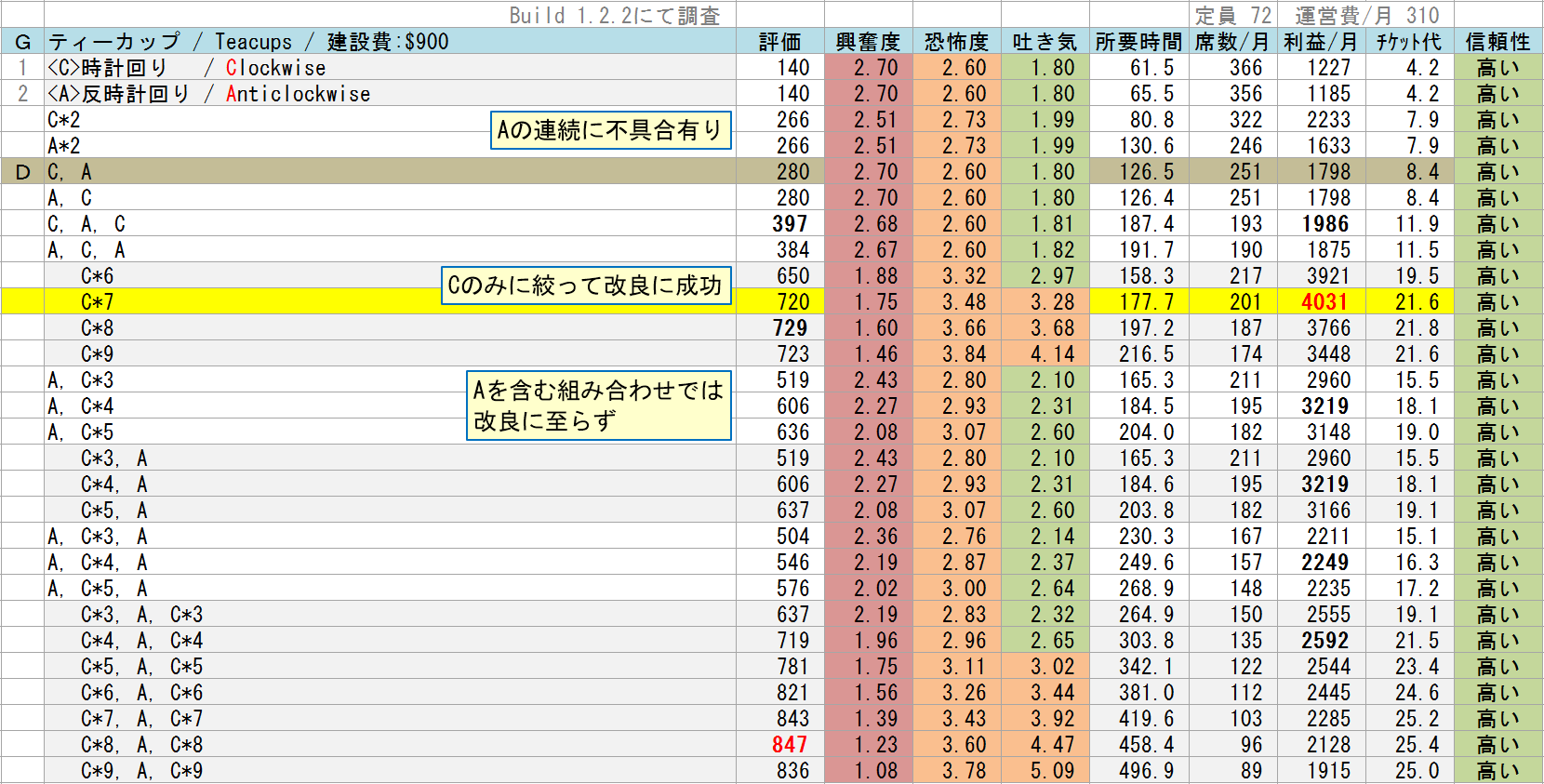Select the 恐怖度 column header cell

[x=956, y=42]
